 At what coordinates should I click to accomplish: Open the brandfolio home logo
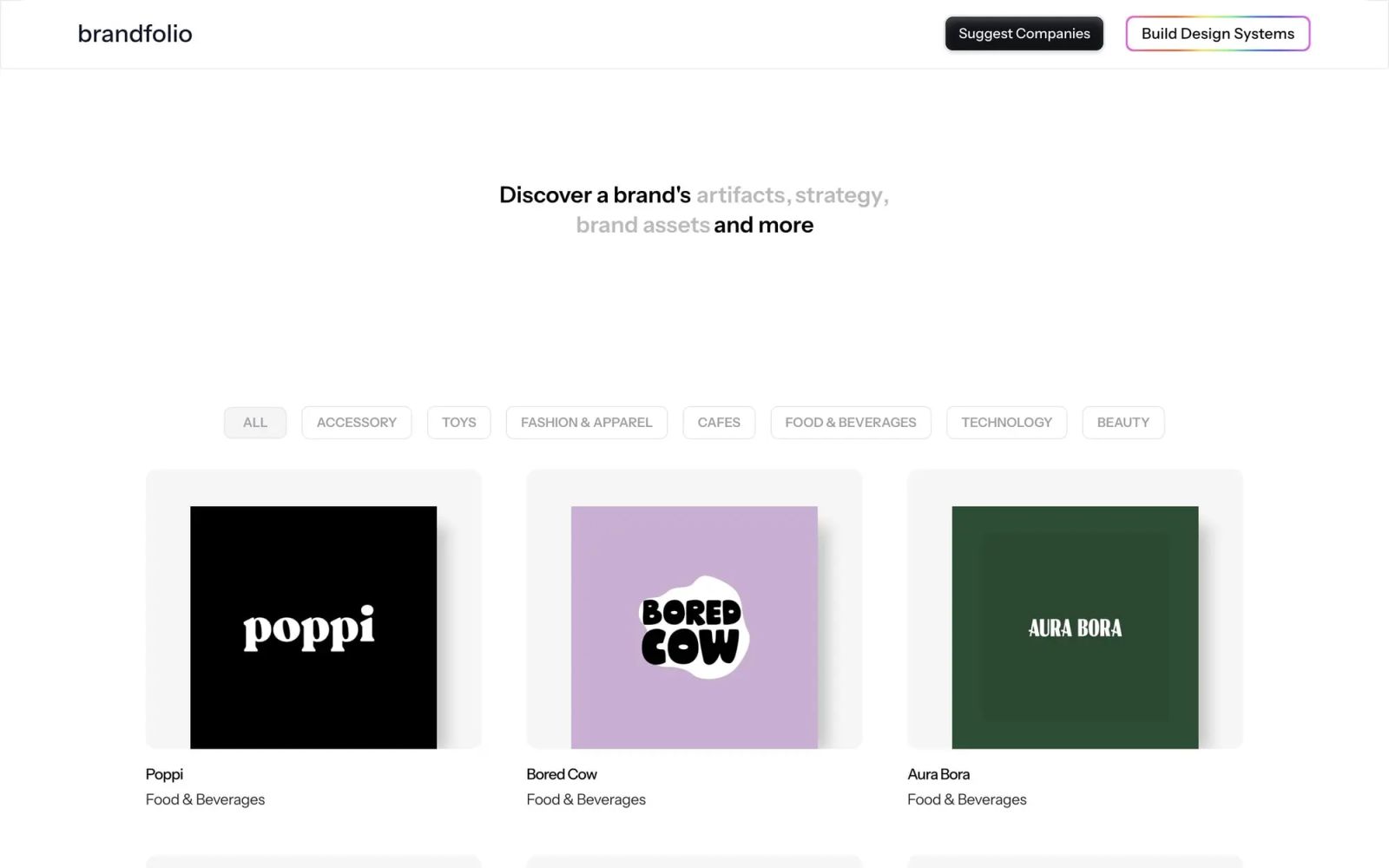(135, 34)
